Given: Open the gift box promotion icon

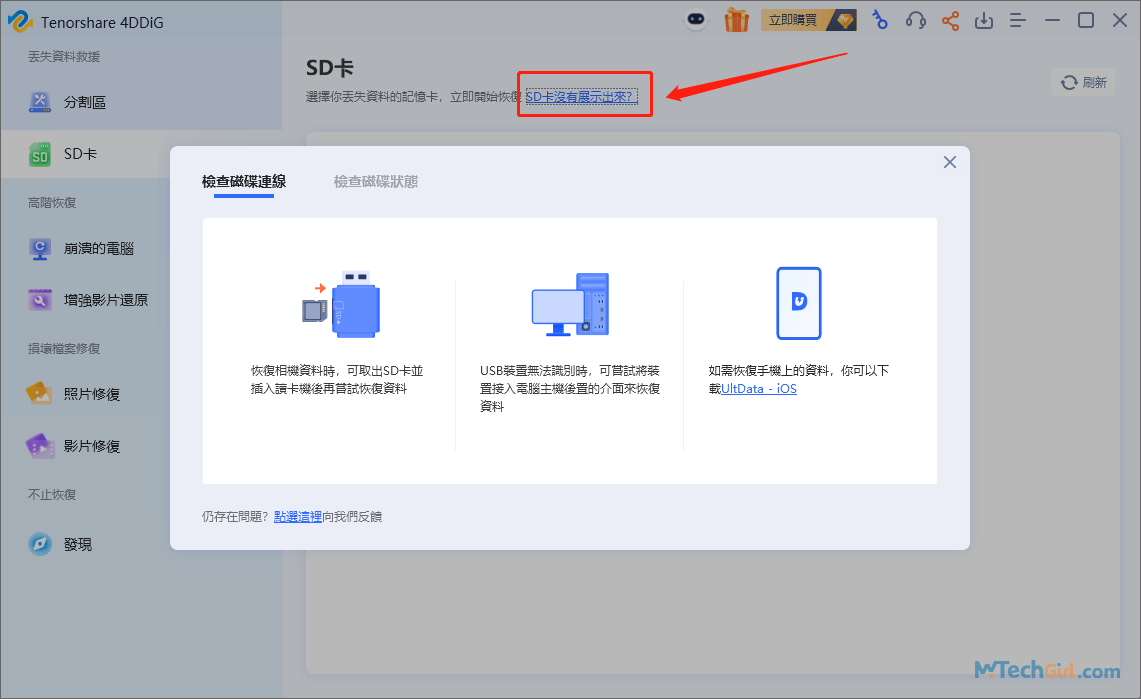Looking at the screenshot, I should pos(737,19).
